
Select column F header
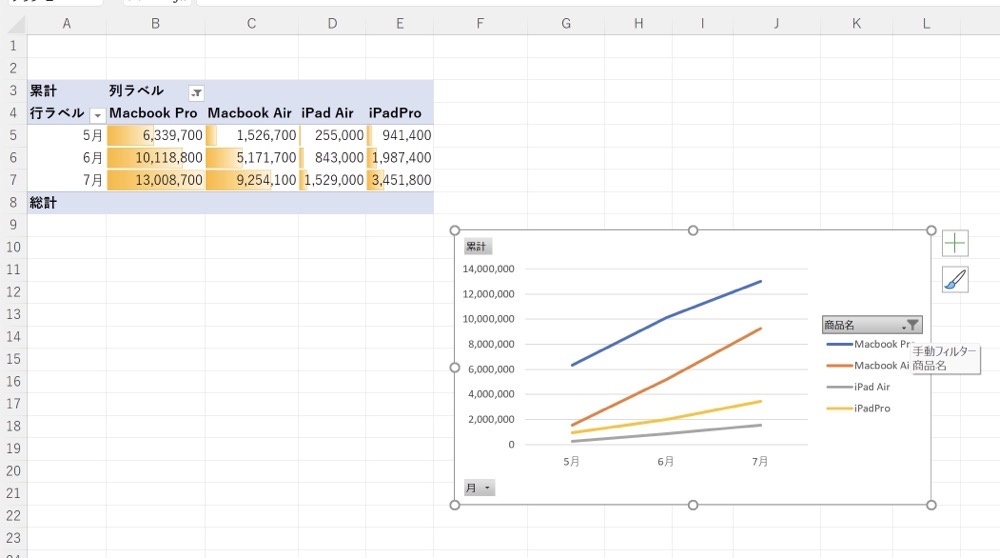(x=480, y=24)
